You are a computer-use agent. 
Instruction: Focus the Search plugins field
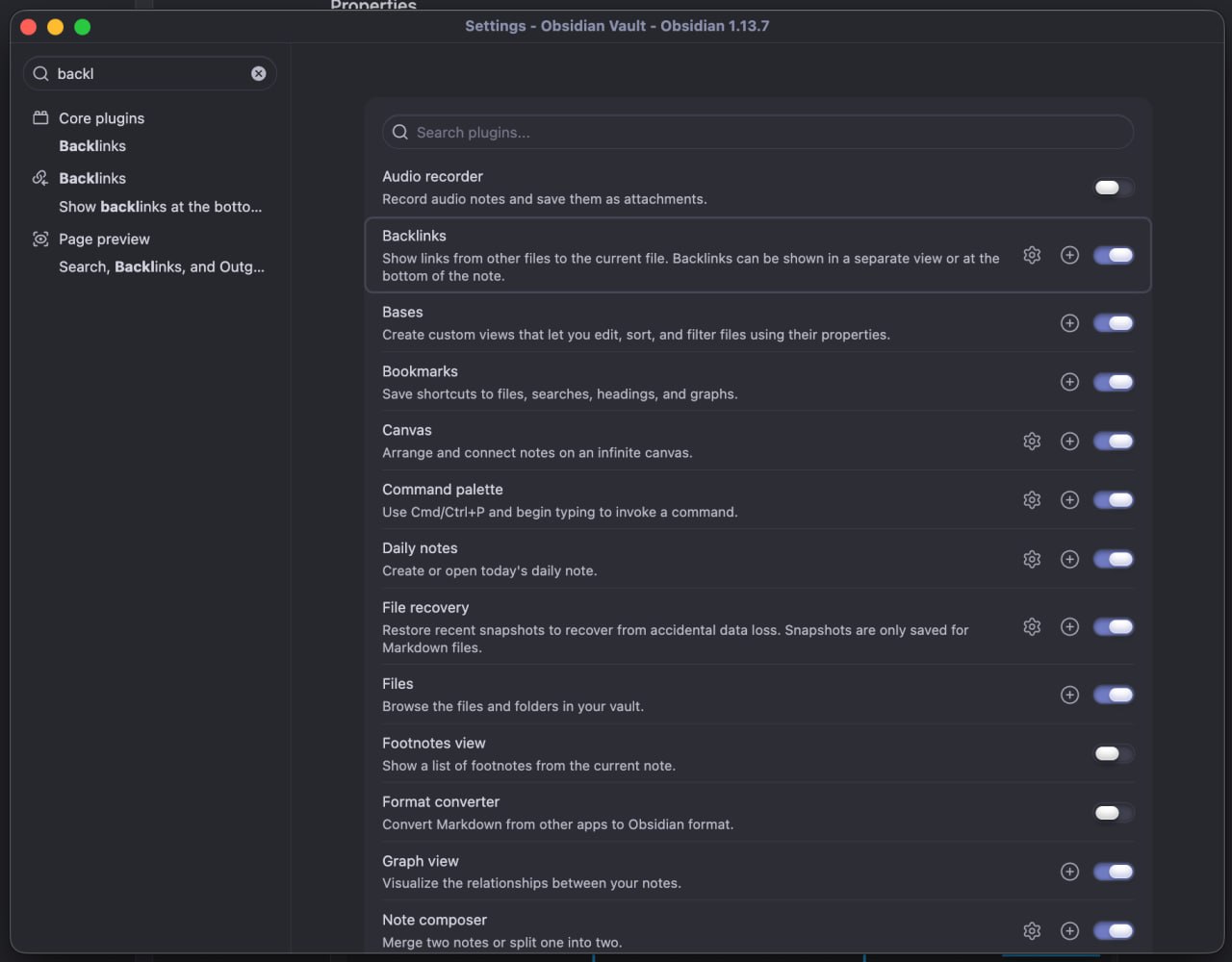pyautogui.click(x=757, y=132)
